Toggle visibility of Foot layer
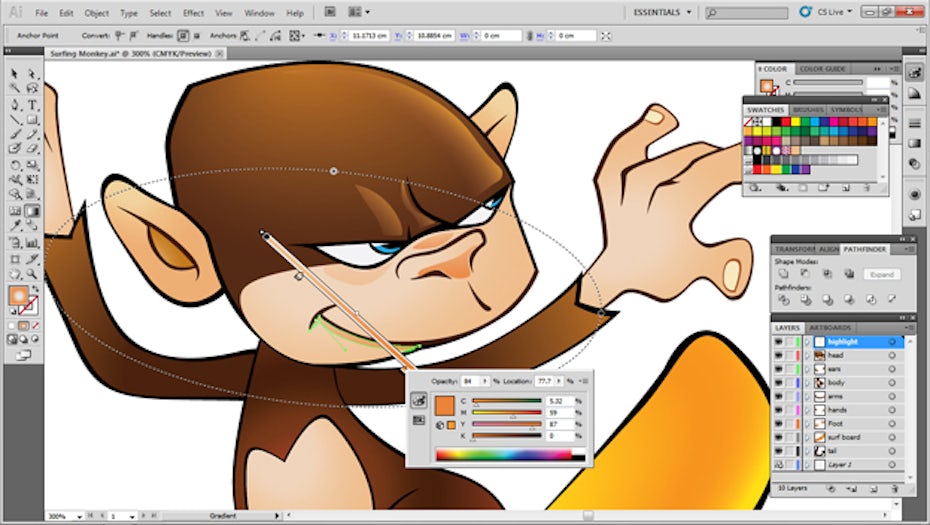Screen dimensions: 930x525 coord(778,424)
